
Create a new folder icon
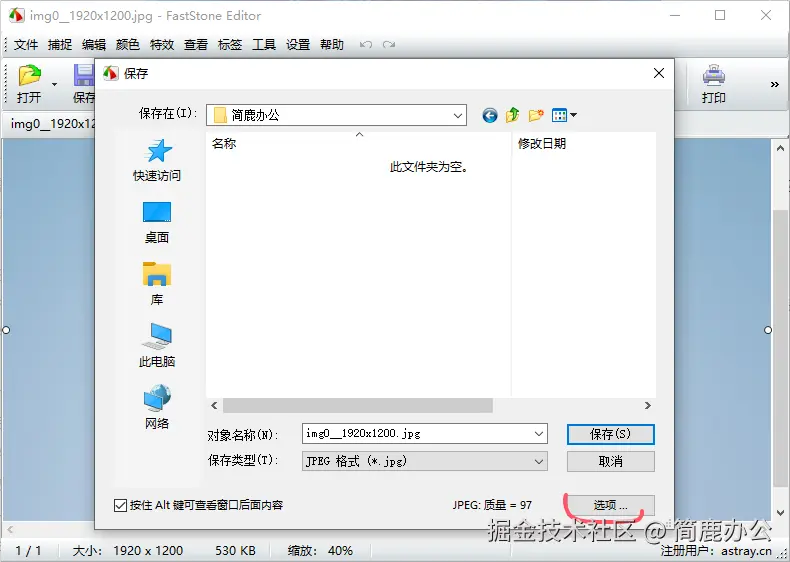[536, 115]
